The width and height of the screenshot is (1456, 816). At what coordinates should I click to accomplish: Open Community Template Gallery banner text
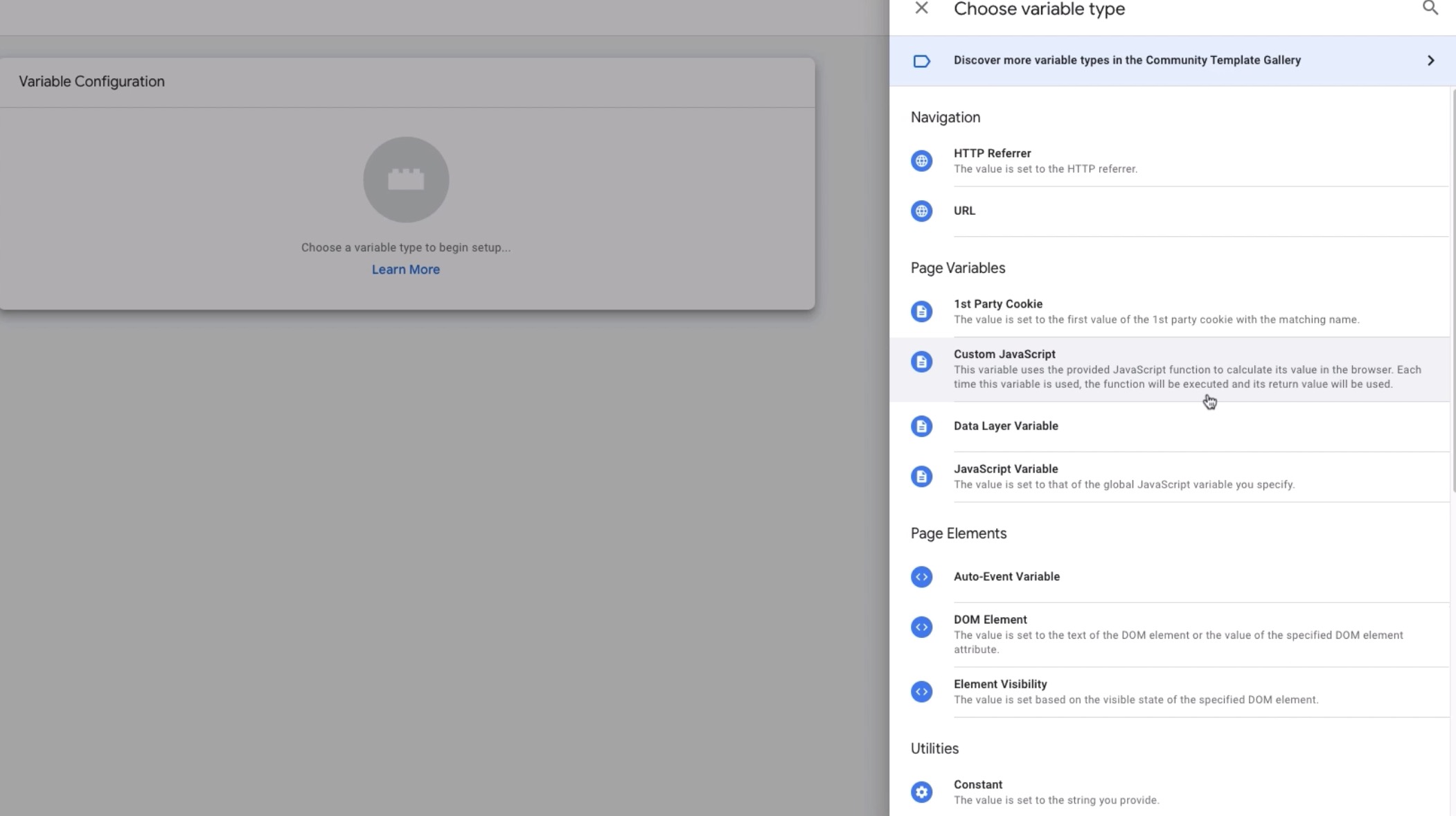tap(1127, 60)
